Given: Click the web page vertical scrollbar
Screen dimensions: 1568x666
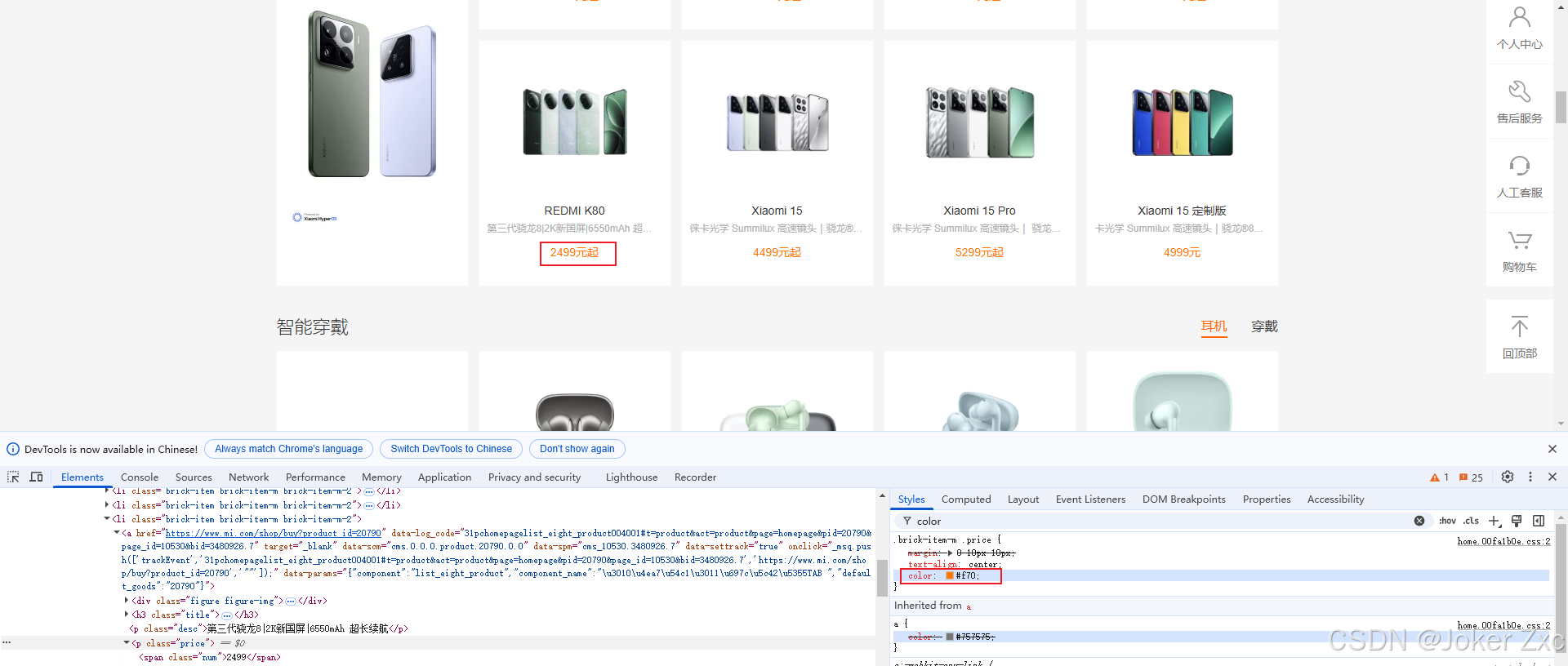Looking at the screenshot, I should (x=1561, y=107).
